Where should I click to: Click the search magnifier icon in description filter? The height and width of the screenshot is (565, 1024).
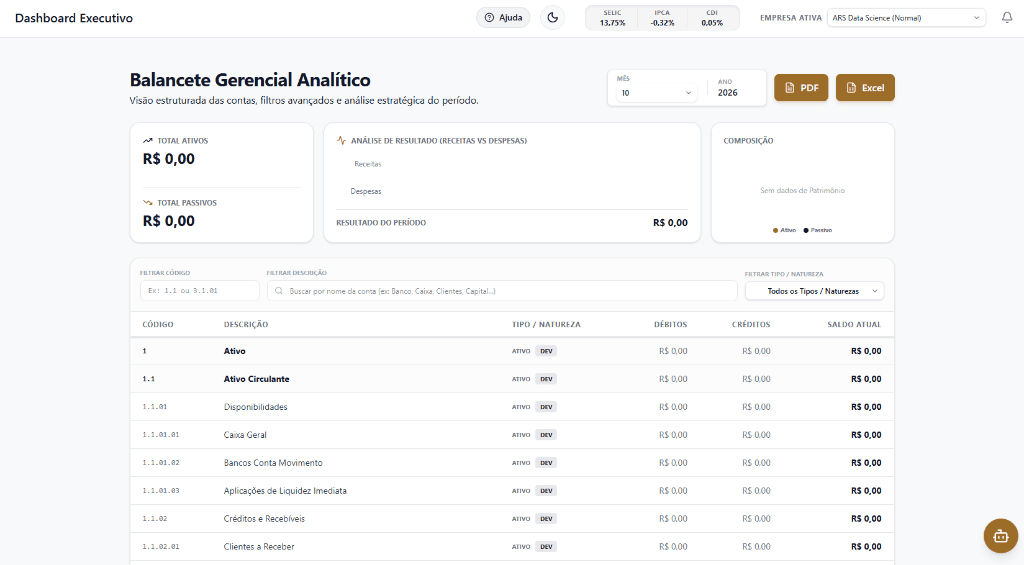(x=279, y=291)
